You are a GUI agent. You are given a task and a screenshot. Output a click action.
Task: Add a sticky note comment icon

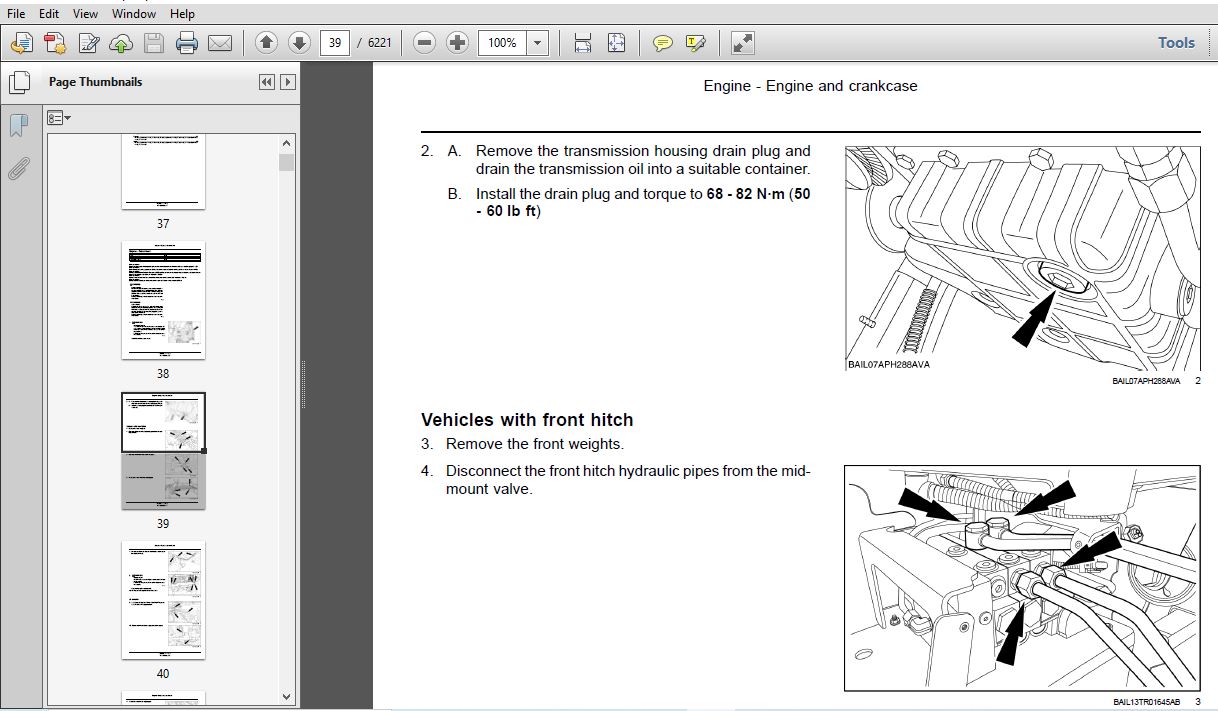coord(662,43)
